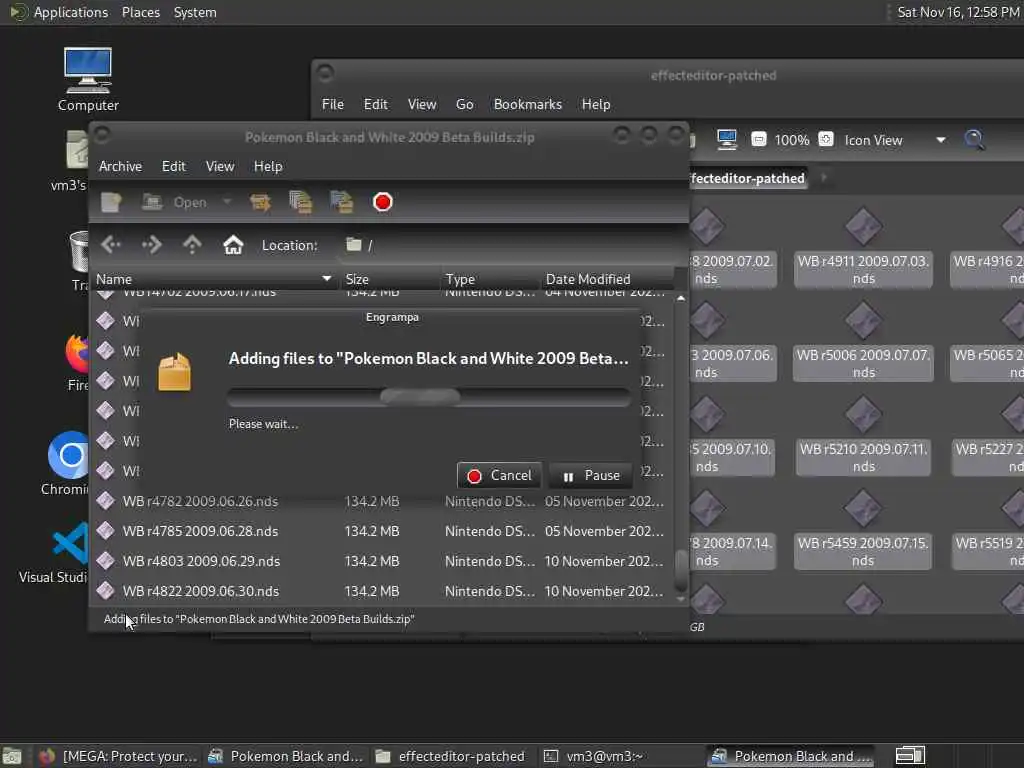Open the Archive menu
The height and width of the screenshot is (768, 1024).
click(120, 167)
